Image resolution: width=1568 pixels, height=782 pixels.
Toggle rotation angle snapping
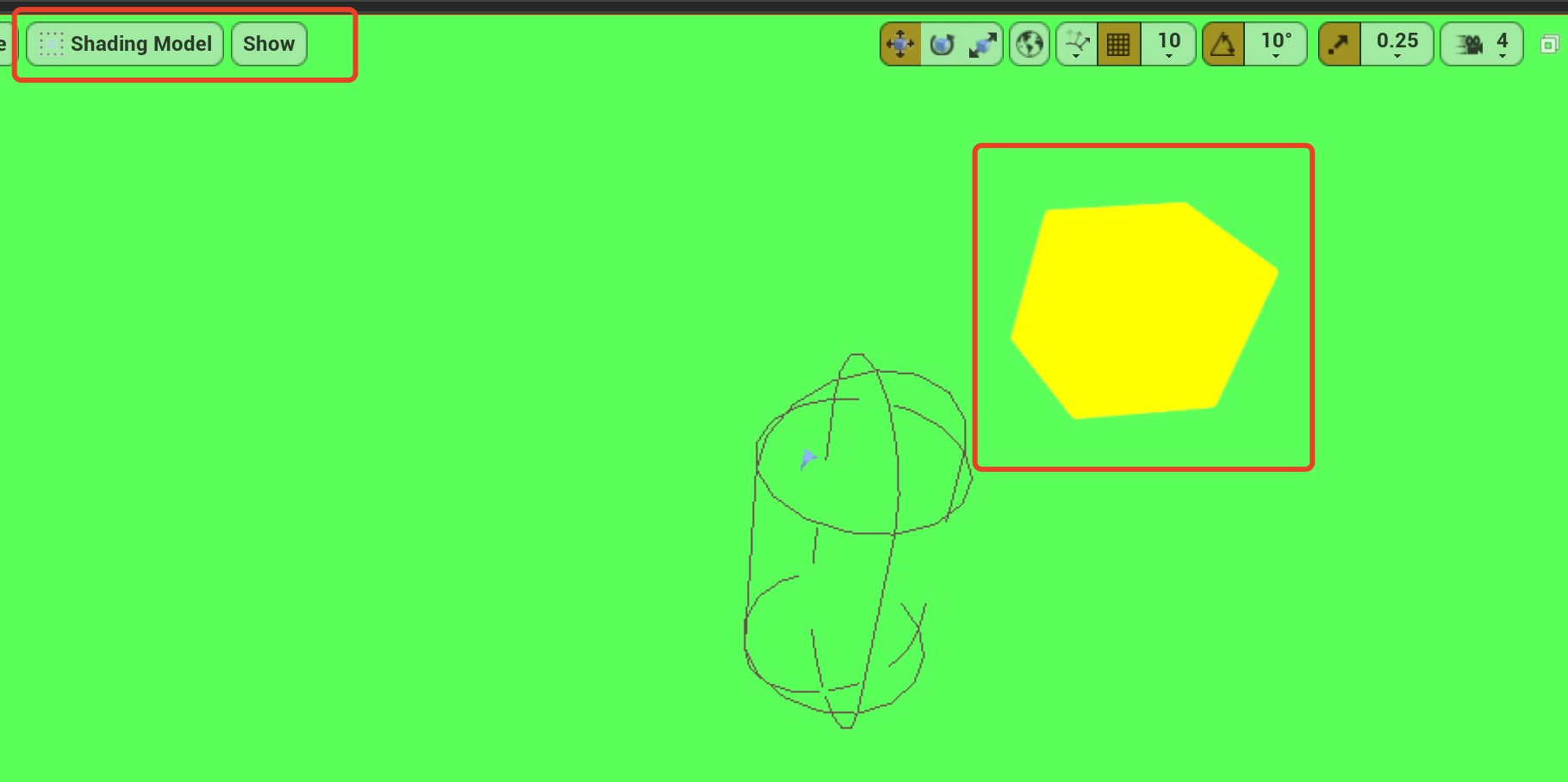click(1223, 44)
